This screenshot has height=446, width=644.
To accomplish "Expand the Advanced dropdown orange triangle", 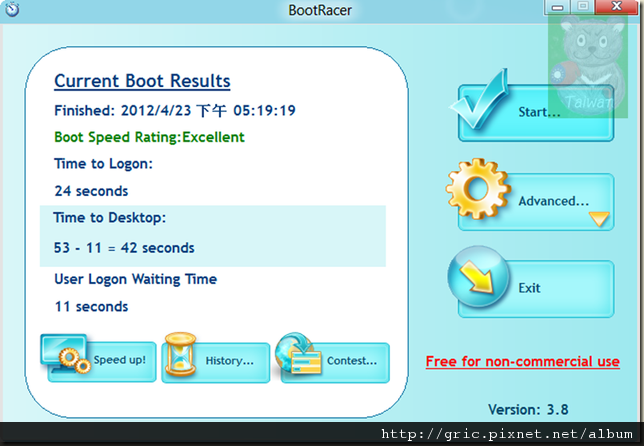I will 599,219.
